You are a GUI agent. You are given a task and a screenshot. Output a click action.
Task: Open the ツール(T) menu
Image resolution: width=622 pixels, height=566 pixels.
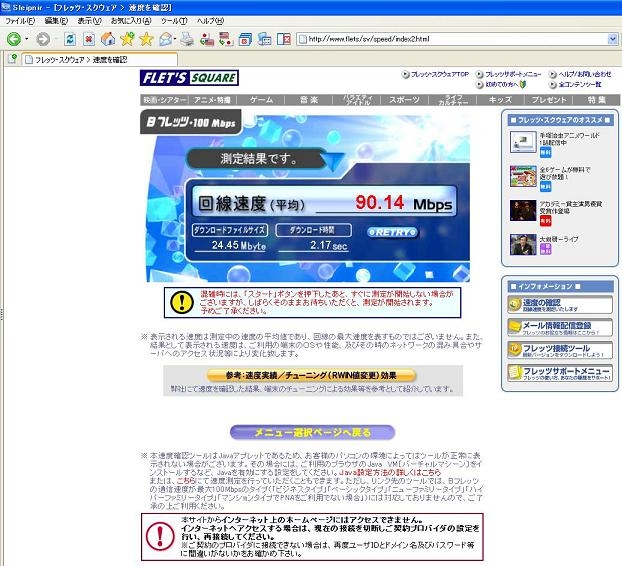point(174,21)
